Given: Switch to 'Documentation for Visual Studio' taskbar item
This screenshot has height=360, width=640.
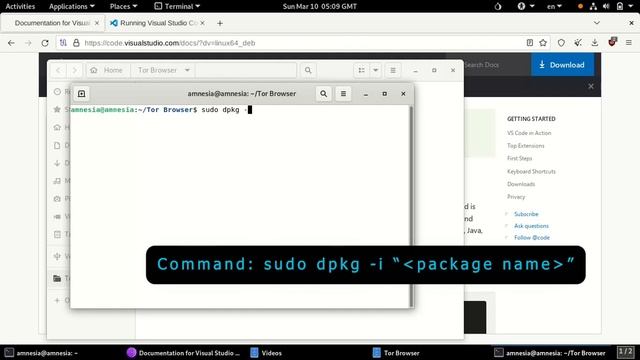Looking at the screenshot, I should tap(184, 353).
